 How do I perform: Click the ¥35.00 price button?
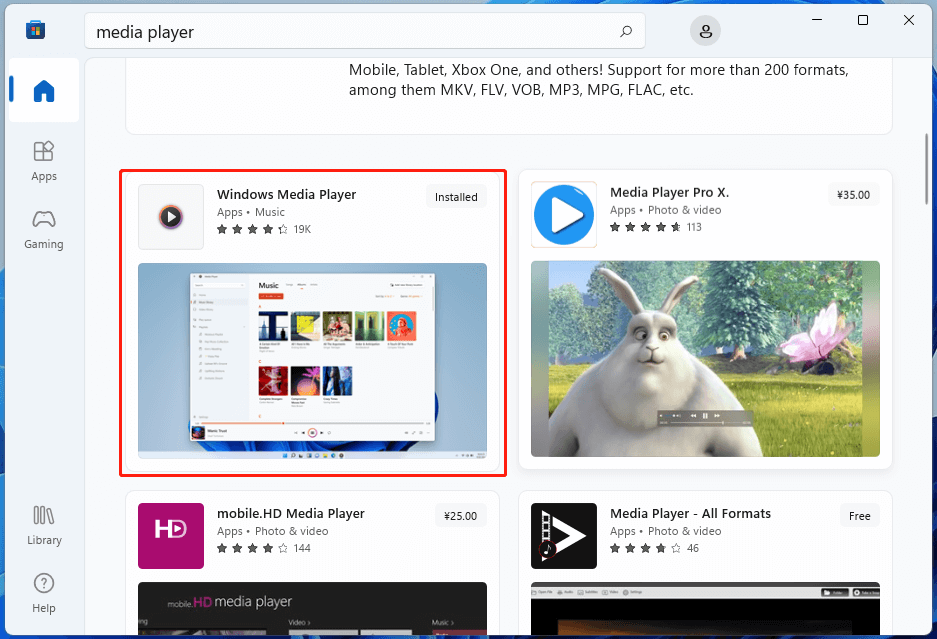(x=853, y=195)
